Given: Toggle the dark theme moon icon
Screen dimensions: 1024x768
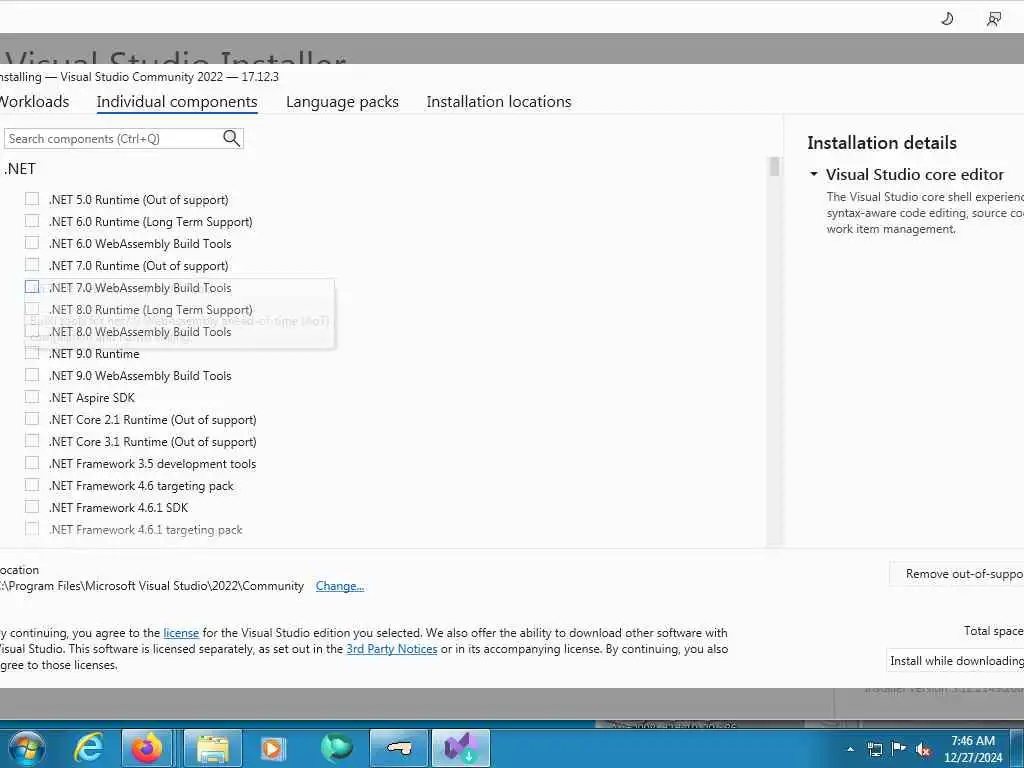Looking at the screenshot, I should click(947, 19).
